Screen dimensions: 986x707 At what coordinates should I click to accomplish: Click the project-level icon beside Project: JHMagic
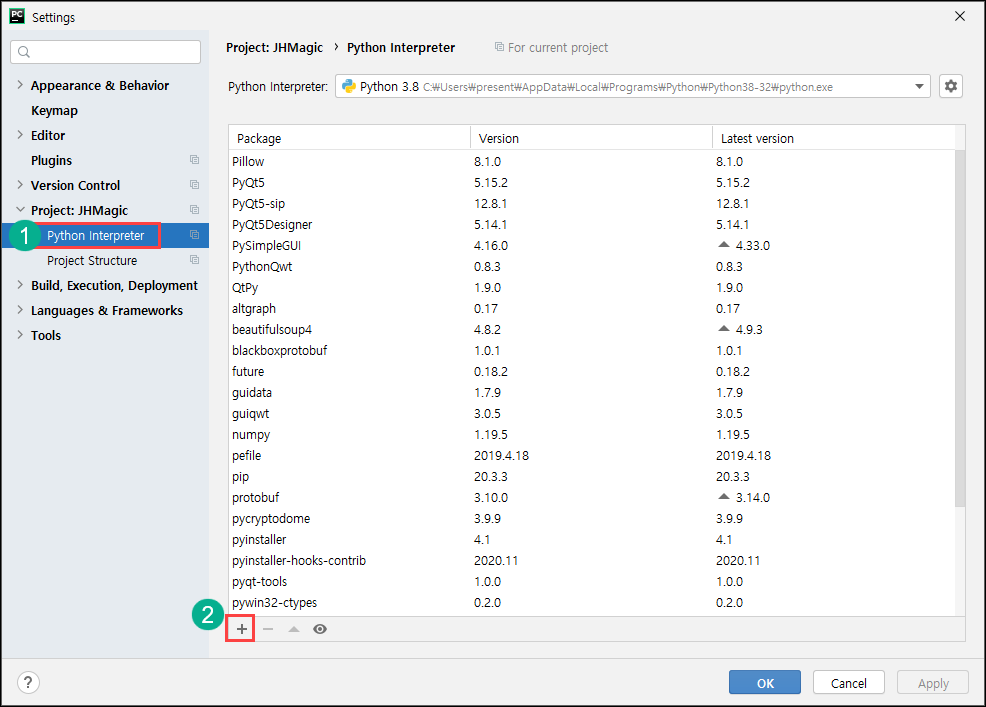(x=194, y=209)
